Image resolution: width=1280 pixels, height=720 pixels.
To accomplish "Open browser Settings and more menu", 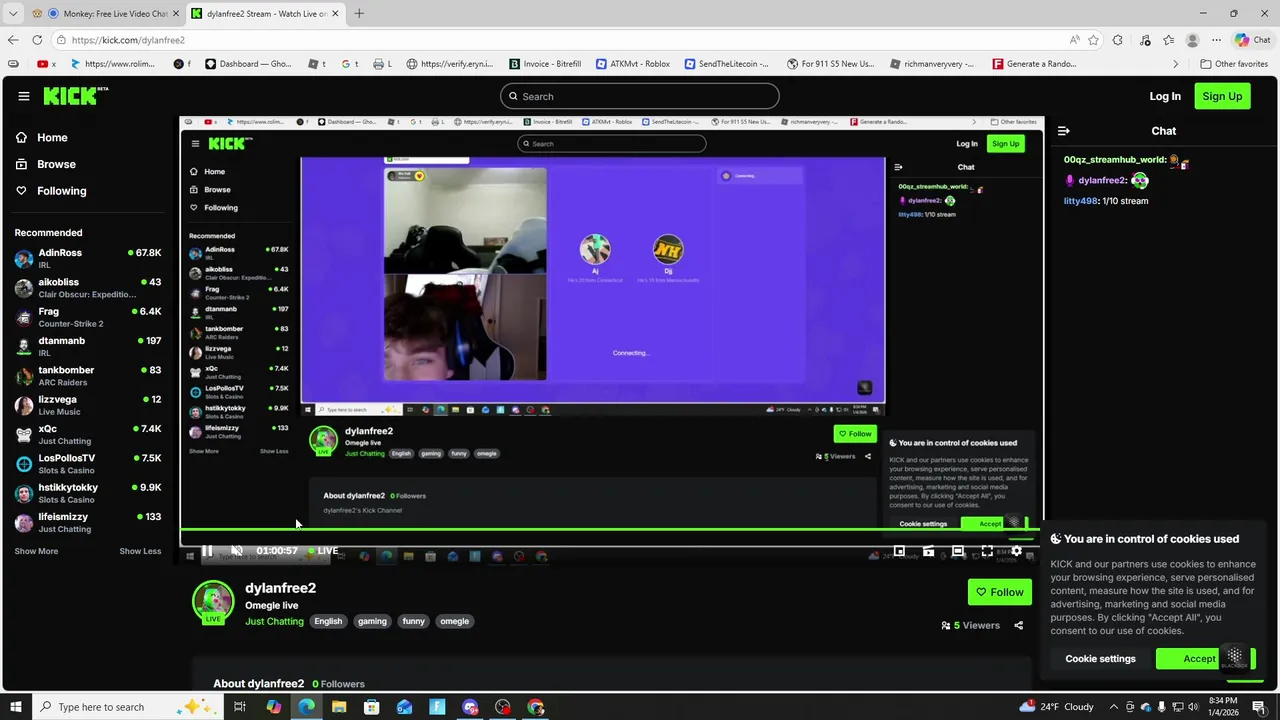I will click(x=1216, y=40).
